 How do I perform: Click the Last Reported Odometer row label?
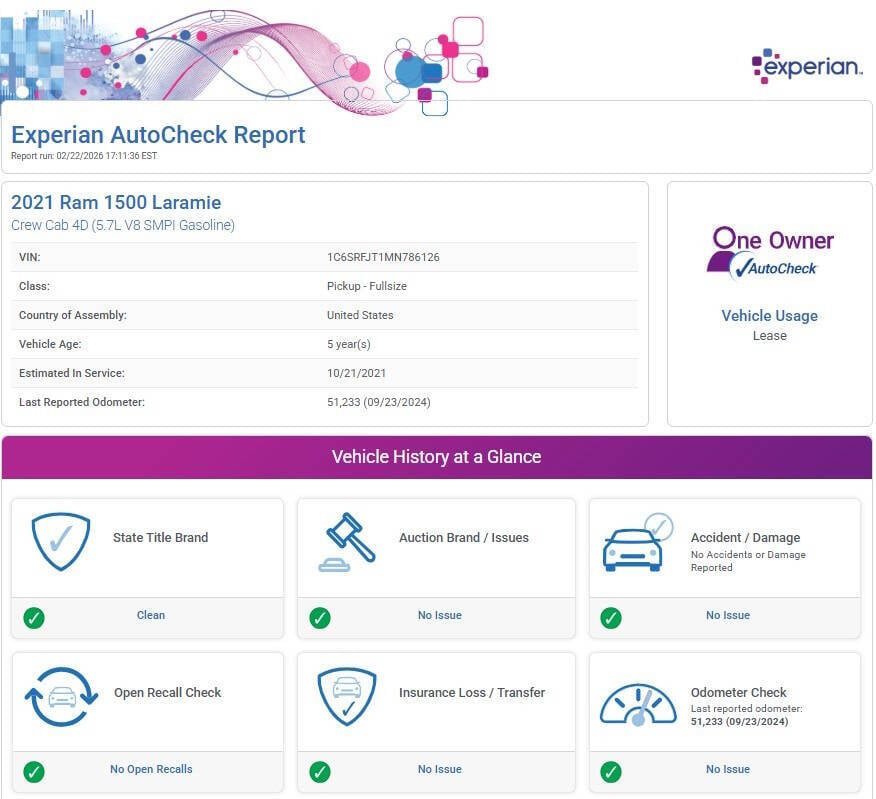coord(82,402)
